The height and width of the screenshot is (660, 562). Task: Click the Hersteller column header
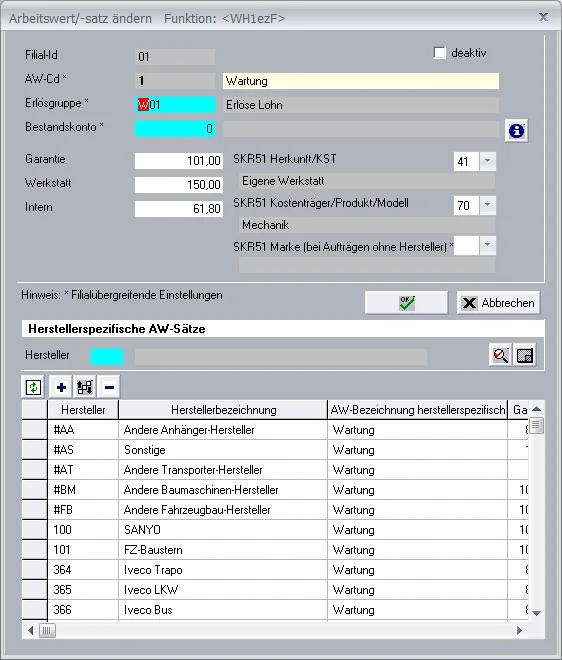click(x=83, y=410)
